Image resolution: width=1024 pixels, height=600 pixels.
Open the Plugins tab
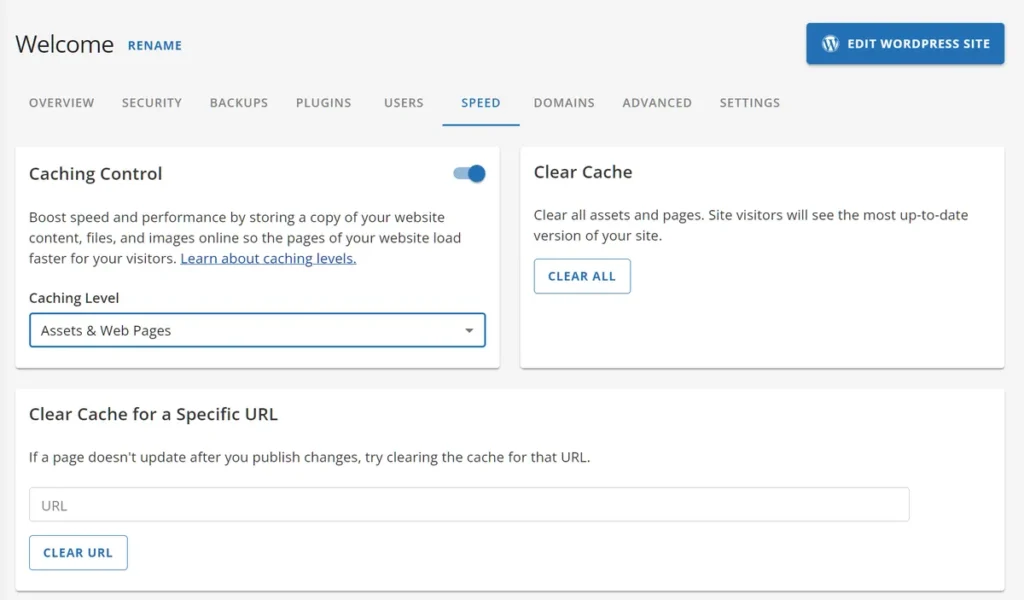[323, 103]
